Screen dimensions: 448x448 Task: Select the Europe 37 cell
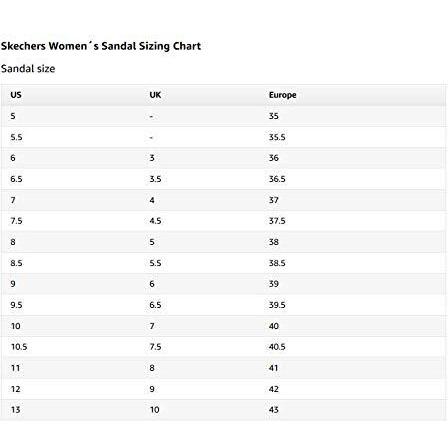point(274,200)
